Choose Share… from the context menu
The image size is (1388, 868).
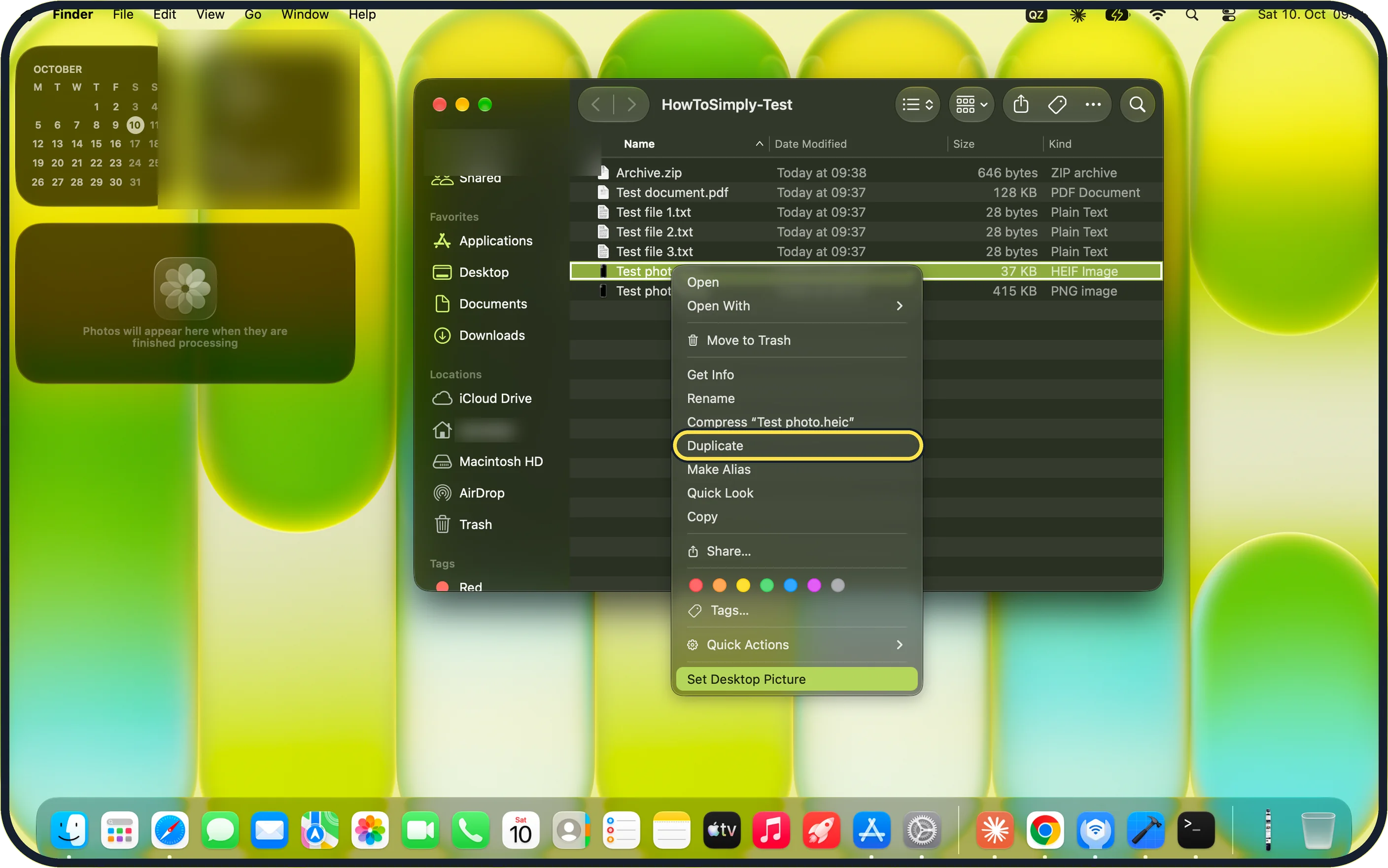pyautogui.click(x=797, y=551)
